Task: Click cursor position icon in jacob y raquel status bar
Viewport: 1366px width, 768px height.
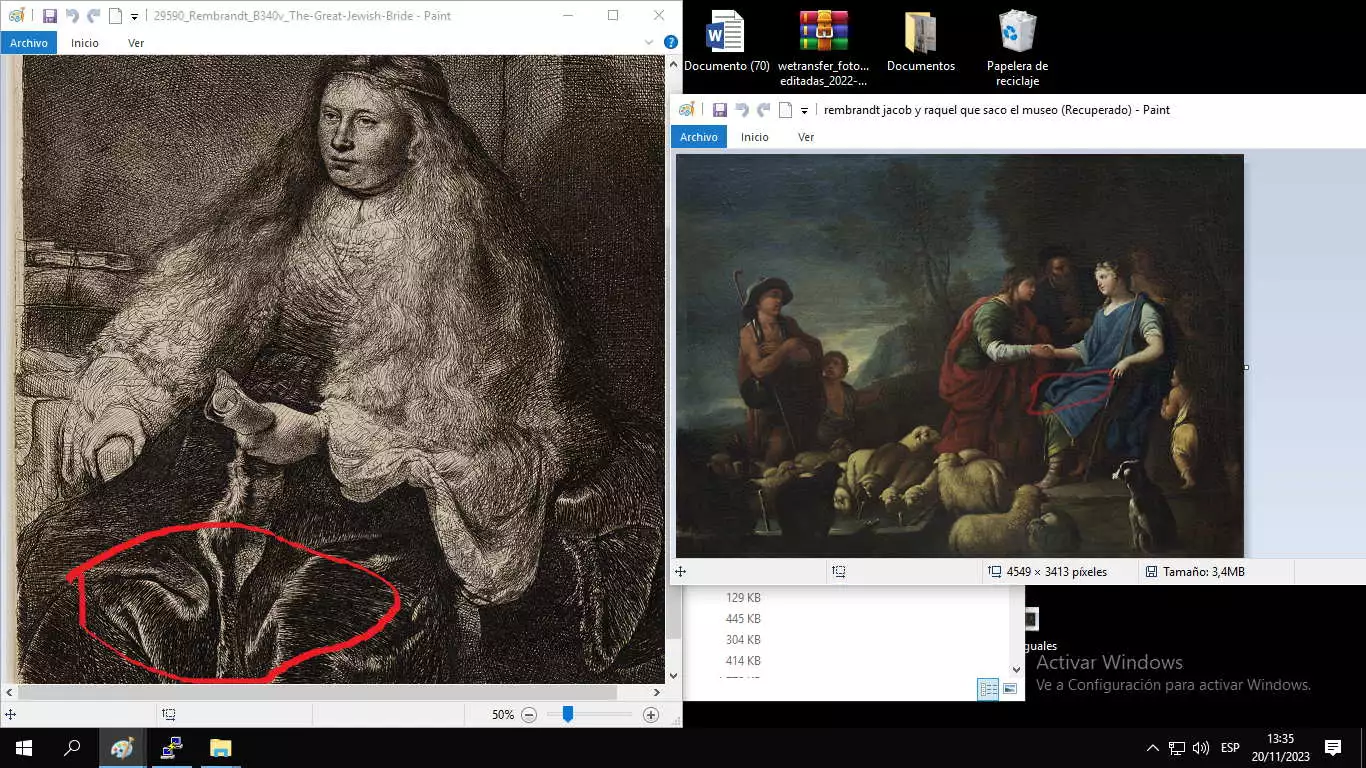Action: (680, 572)
